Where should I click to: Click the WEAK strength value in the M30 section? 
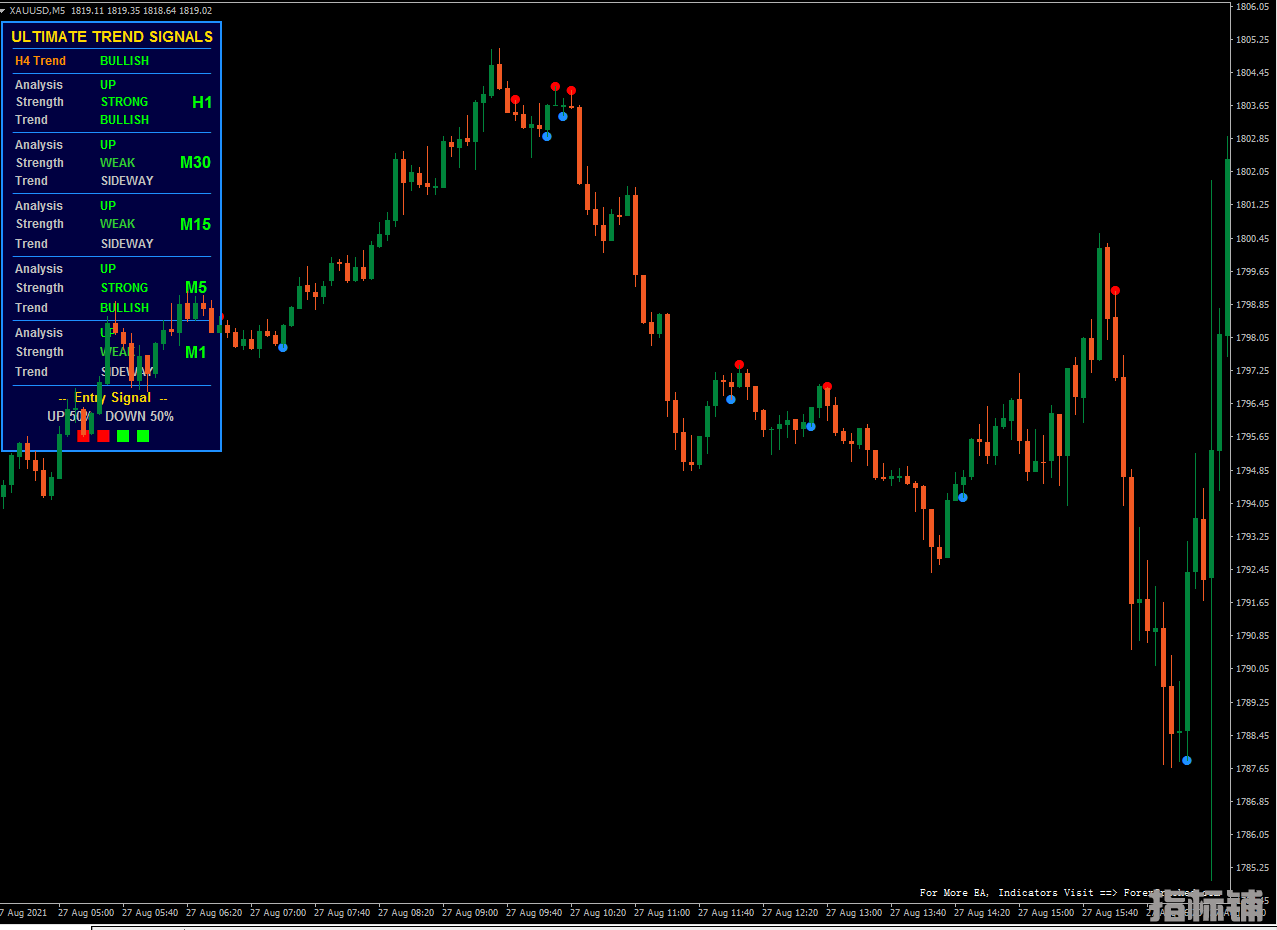pyautogui.click(x=117, y=163)
